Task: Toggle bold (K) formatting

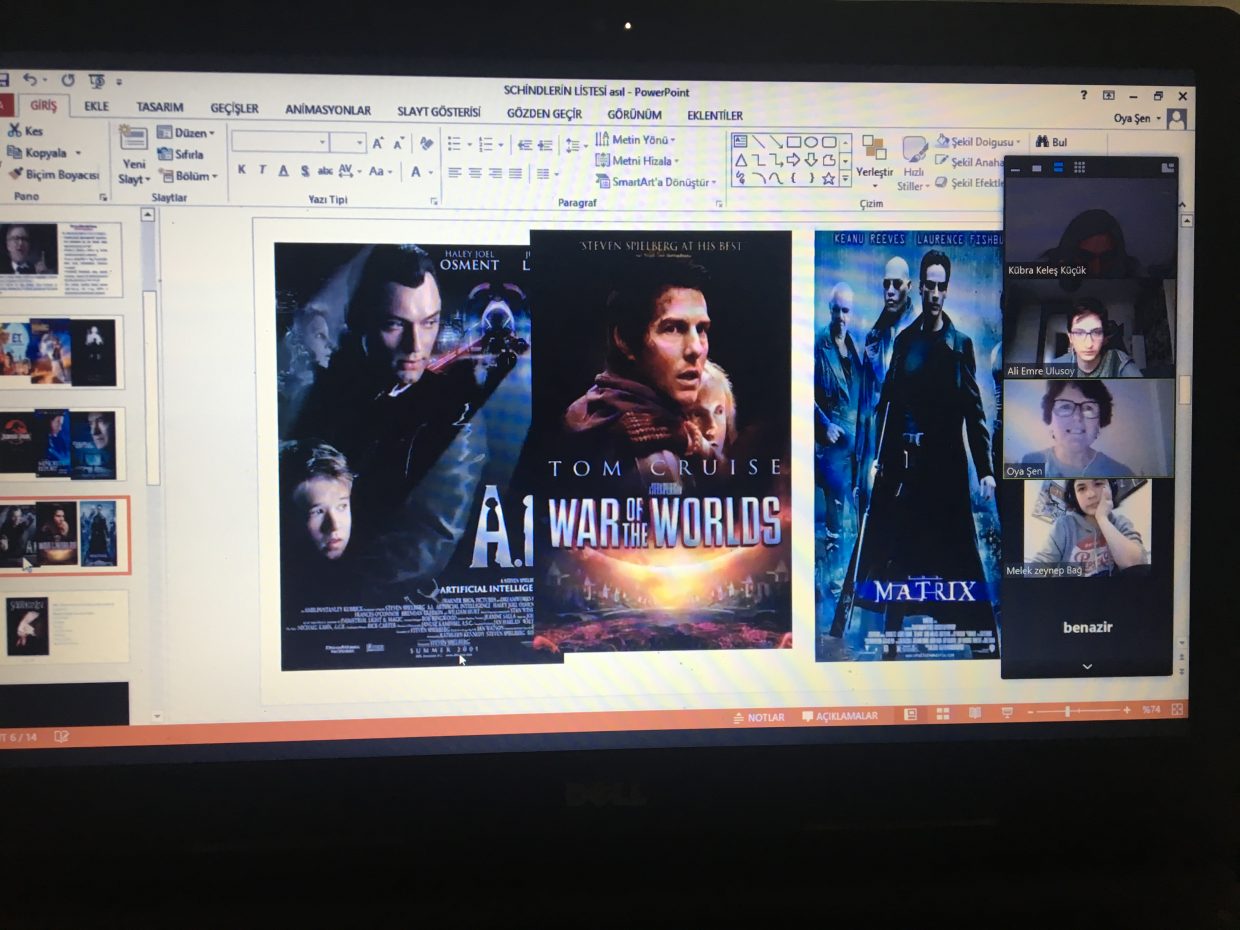Action: pyautogui.click(x=241, y=170)
